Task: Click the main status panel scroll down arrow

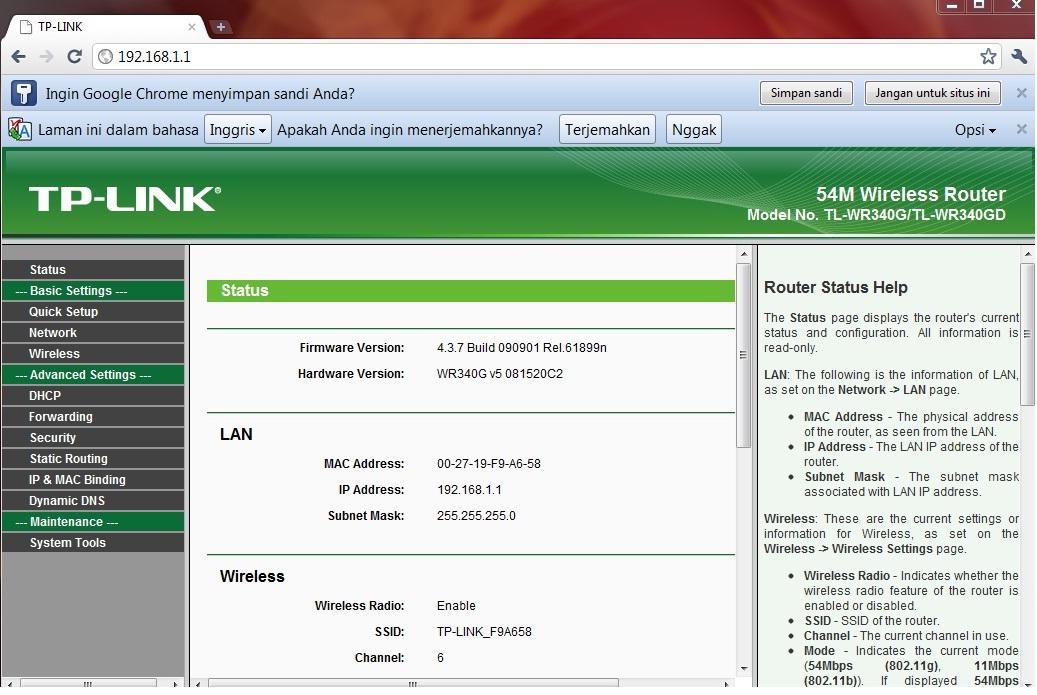Action: [x=743, y=669]
